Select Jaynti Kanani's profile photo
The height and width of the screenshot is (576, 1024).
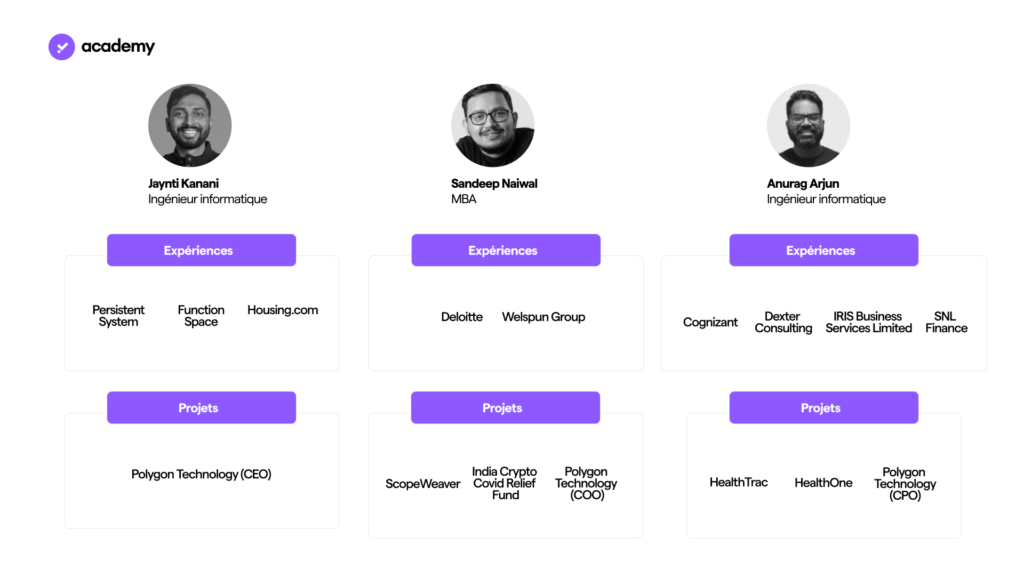(x=190, y=125)
